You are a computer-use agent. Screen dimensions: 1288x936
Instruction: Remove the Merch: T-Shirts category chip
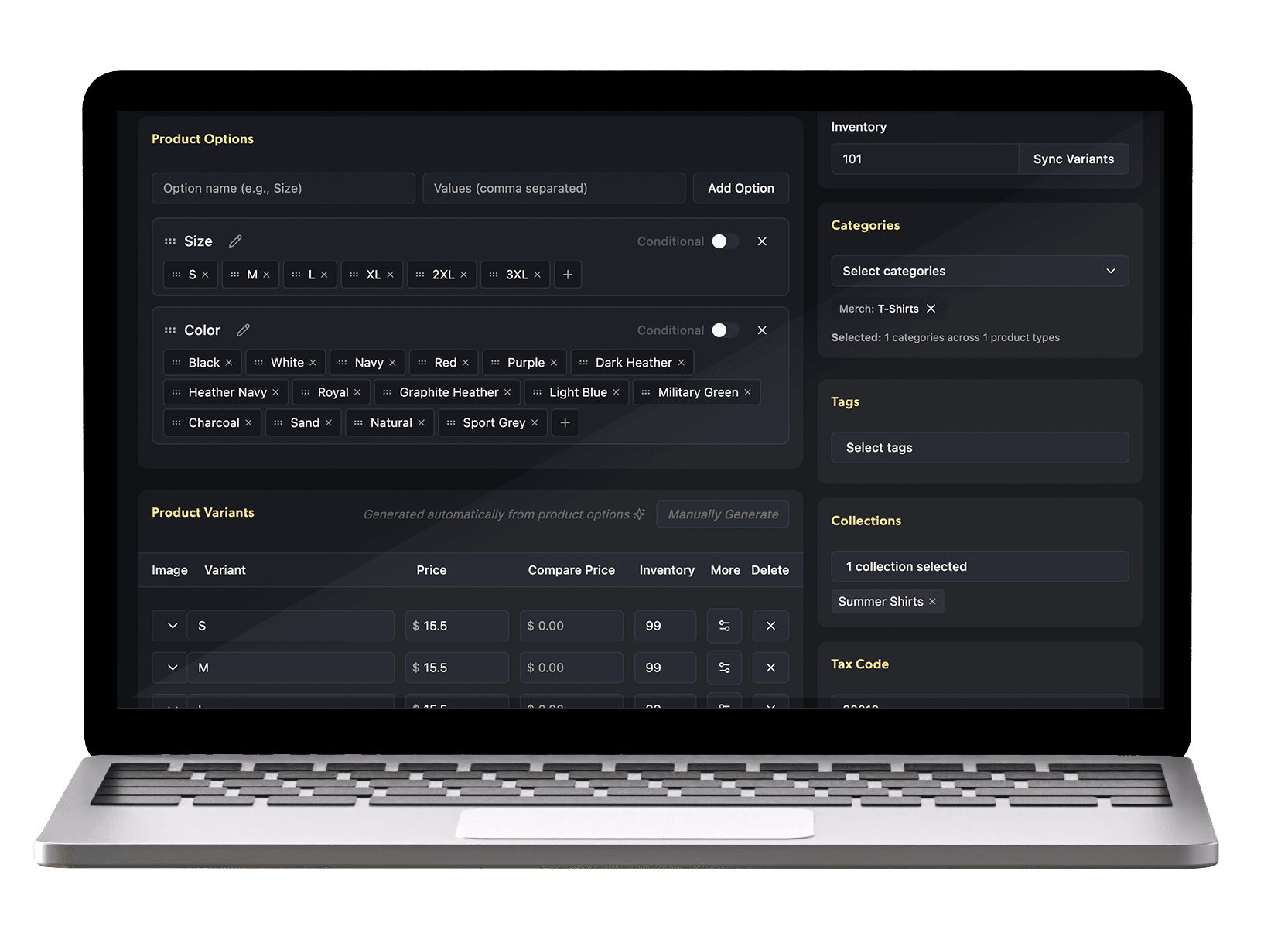[x=931, y=308]
